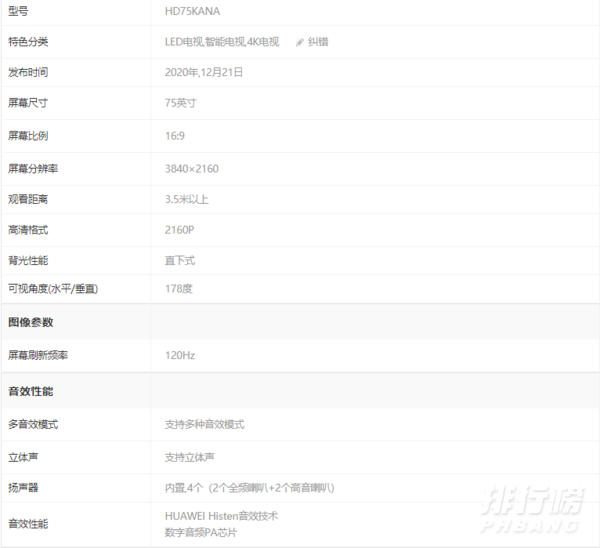Click the 屏幕刷新频率 label
This screenshot has height=548, width=600.
38,356
